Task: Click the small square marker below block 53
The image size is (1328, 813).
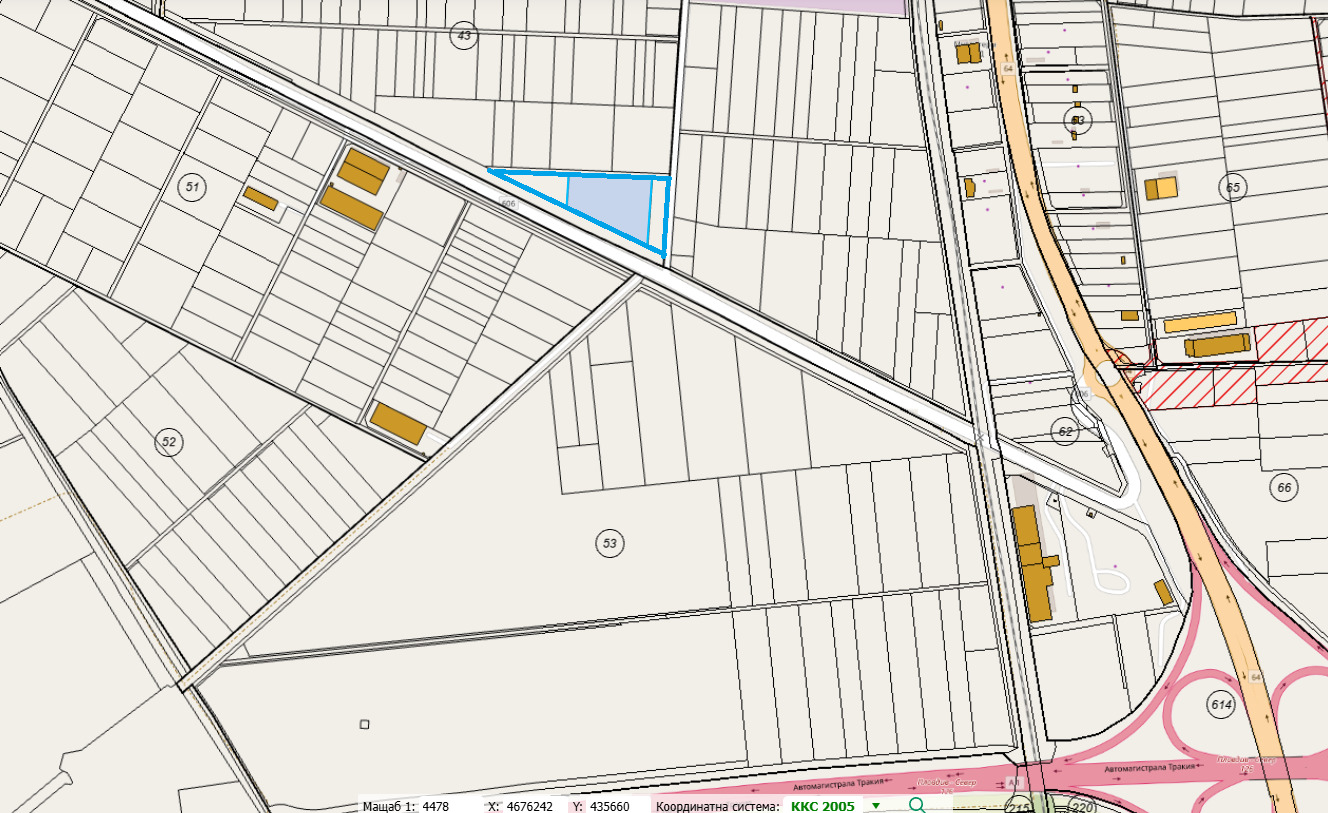Action: (x=365, y=724)
